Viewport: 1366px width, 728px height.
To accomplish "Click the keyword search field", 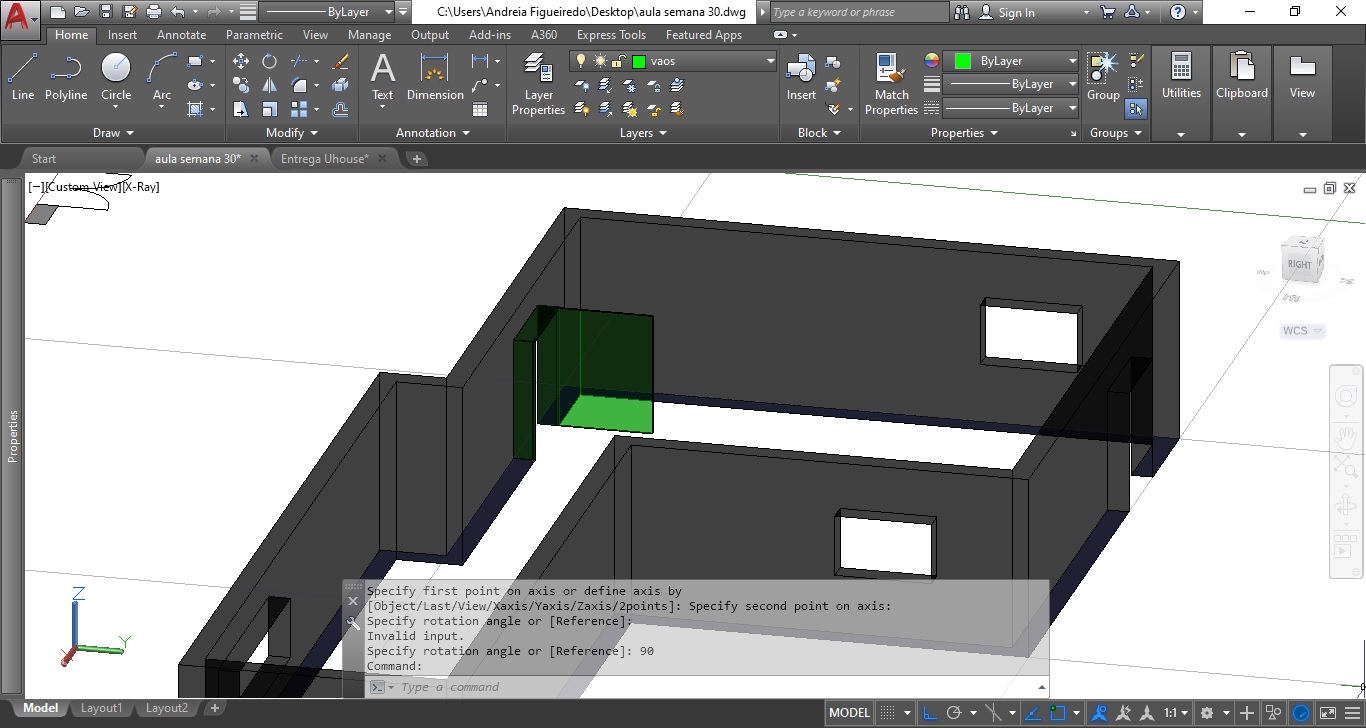I will (x=859, y=12).
